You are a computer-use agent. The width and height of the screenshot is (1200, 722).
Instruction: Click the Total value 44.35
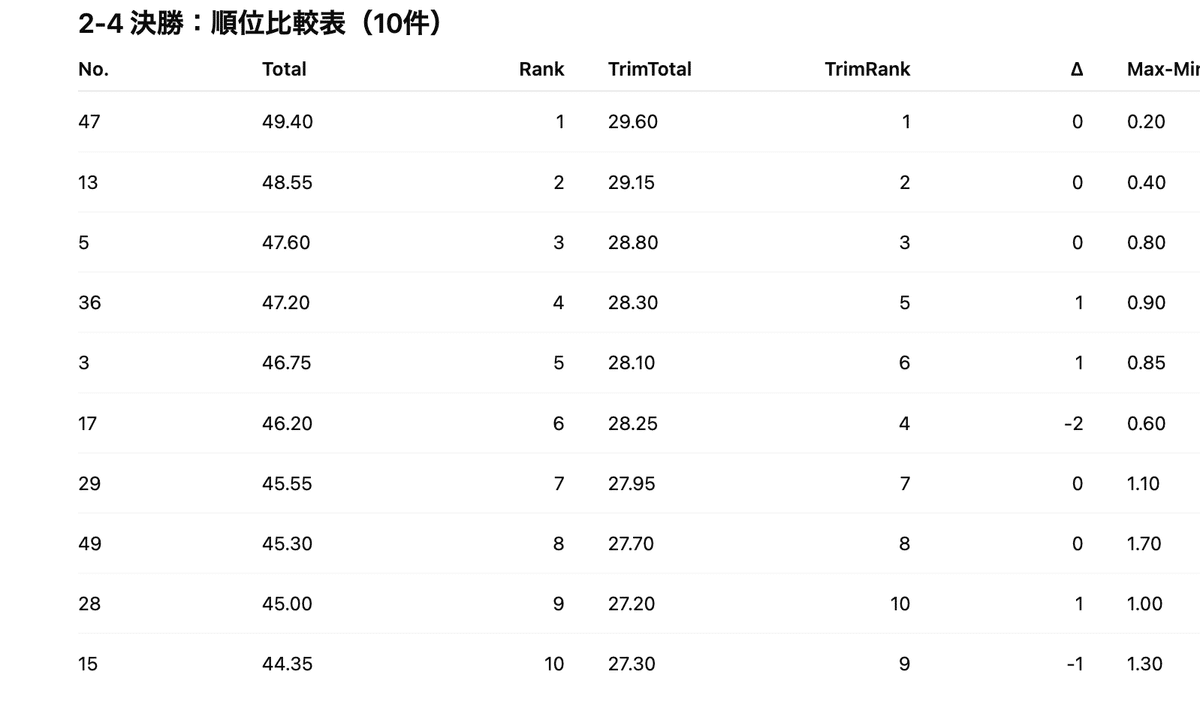287,664
